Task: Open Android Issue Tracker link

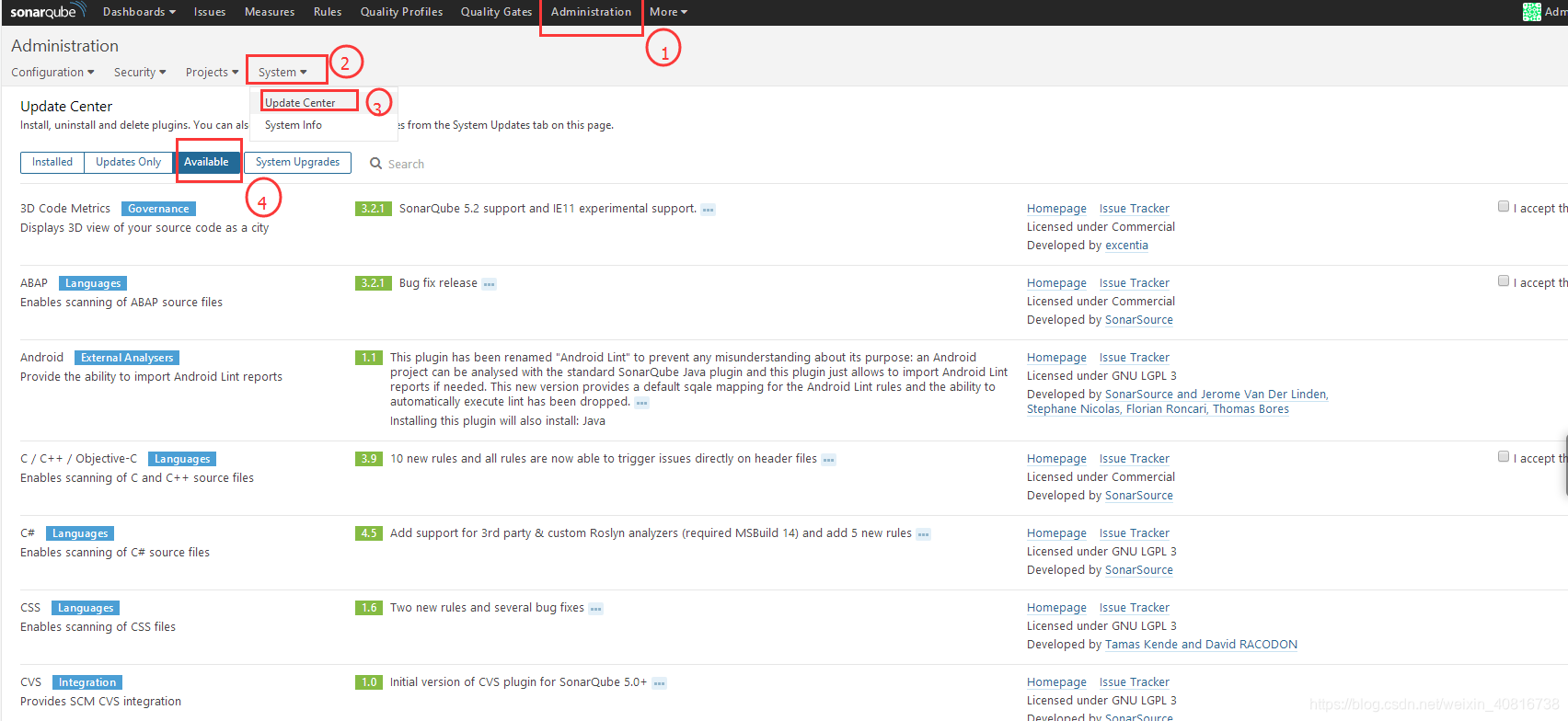Action: click(1135, 358)
